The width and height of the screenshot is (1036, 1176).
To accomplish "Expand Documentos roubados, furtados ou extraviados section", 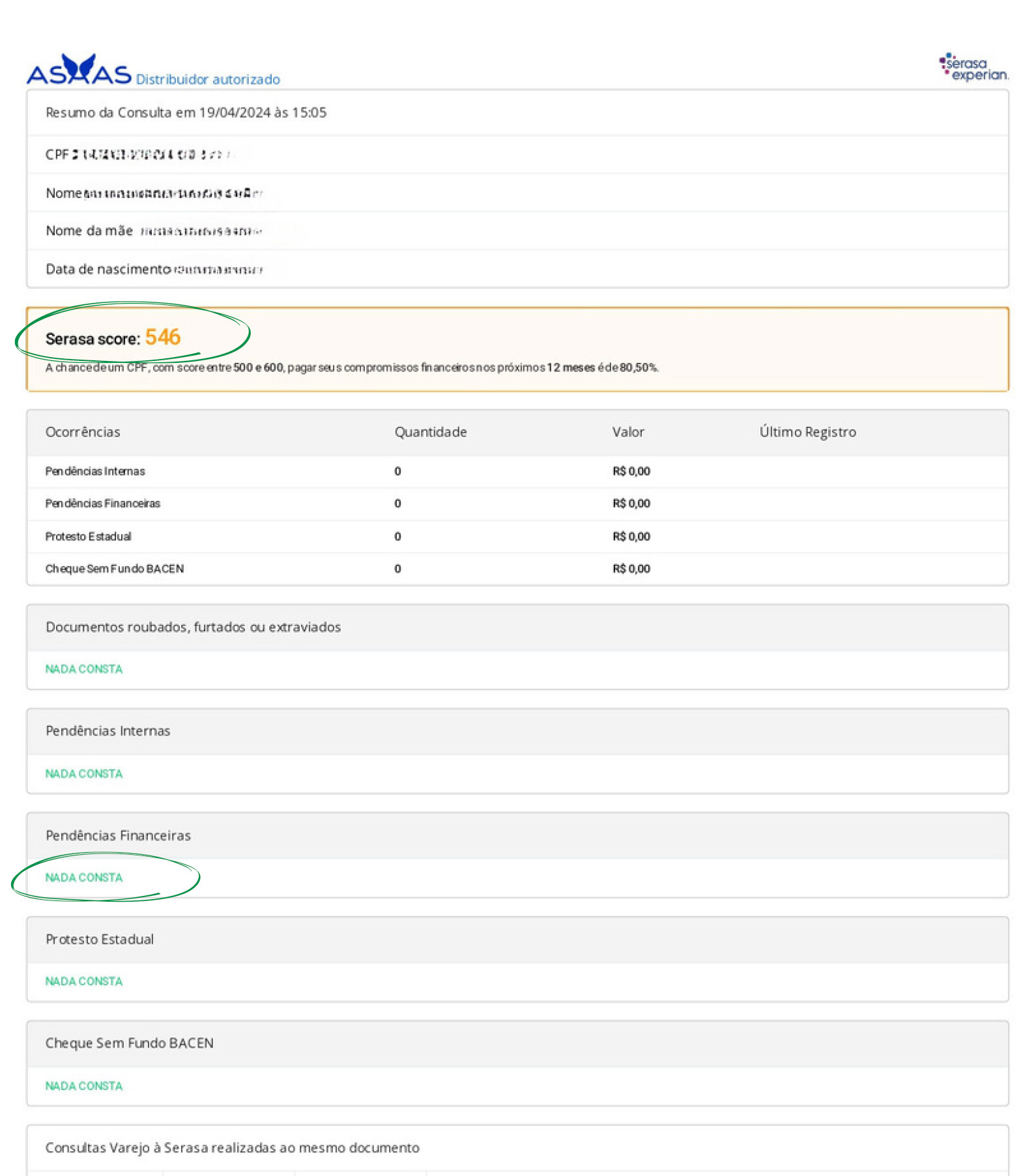I will click(x=193, y=627).
